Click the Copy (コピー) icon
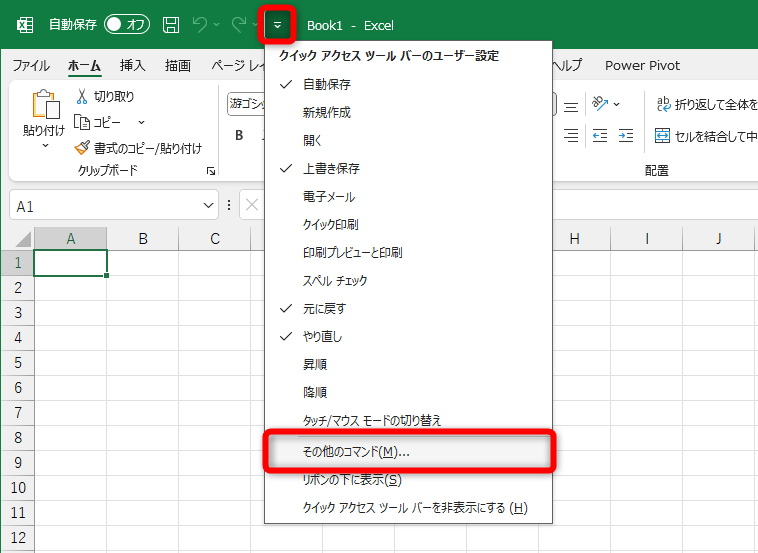Image resolution: width=758 pixels, height=553 pixels. [82, 122]
